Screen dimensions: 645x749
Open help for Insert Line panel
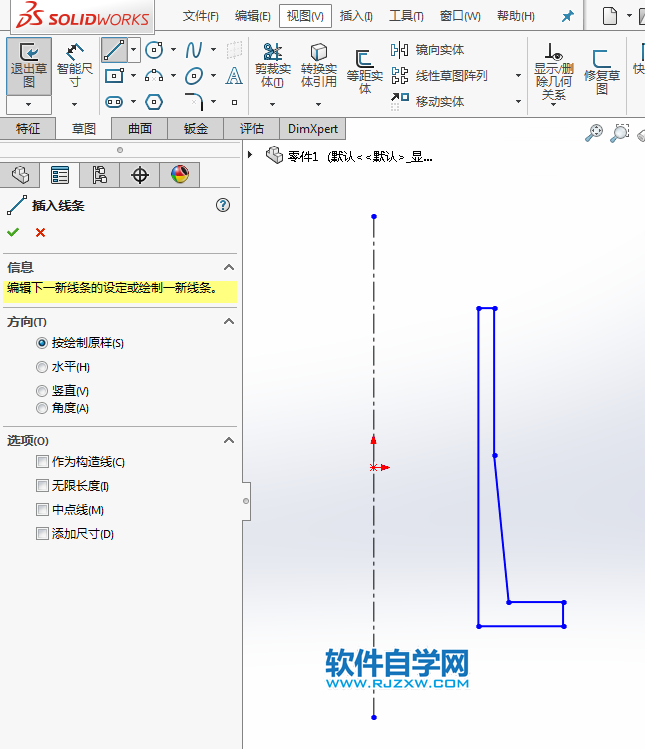pyautogui.click(x=223, y=205)
